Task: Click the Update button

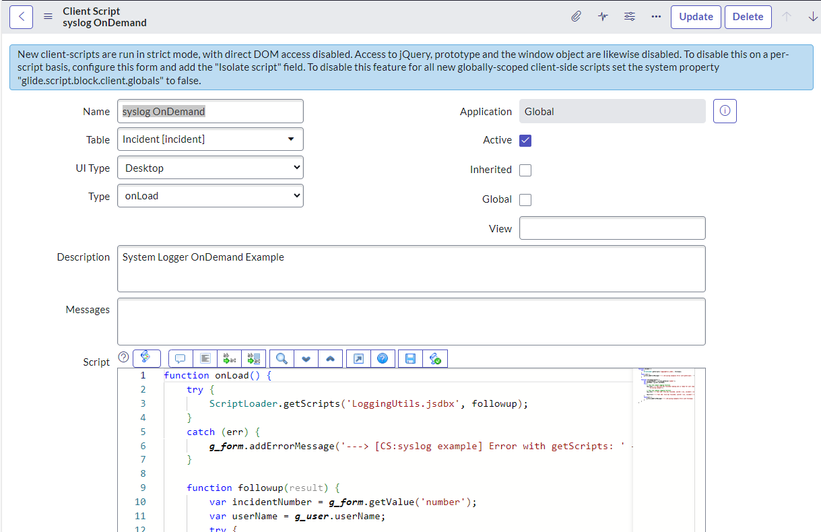Action: [696, 17]
